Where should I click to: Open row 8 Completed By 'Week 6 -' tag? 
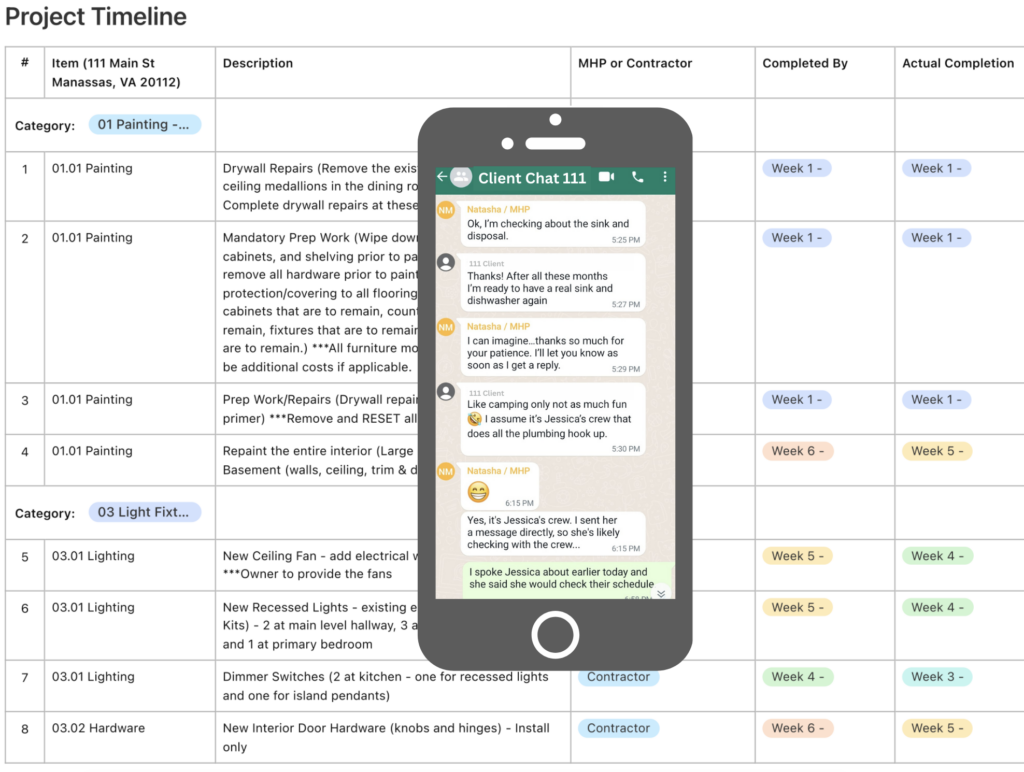(797, 729)
